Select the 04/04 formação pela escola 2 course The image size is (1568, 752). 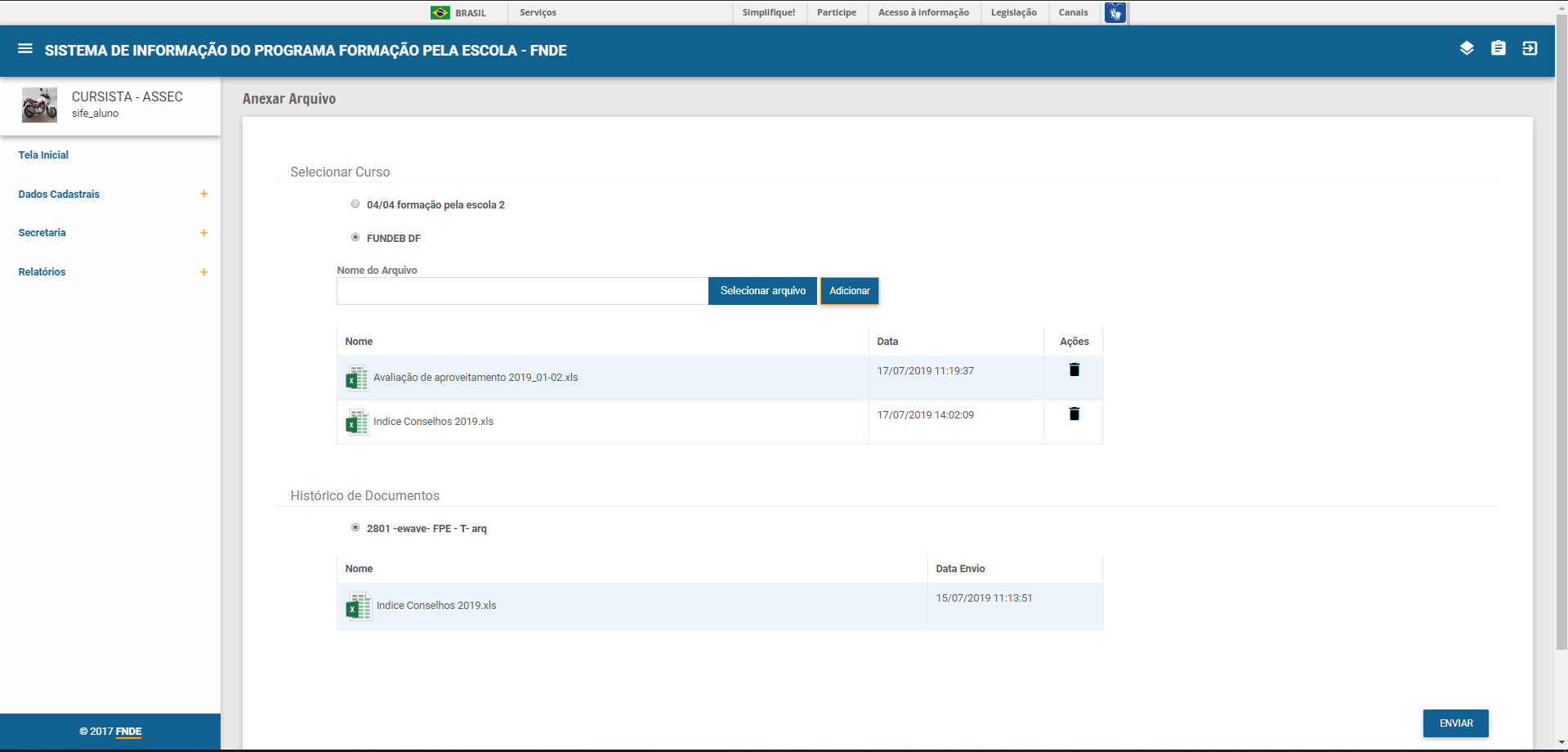coord(355,204)
